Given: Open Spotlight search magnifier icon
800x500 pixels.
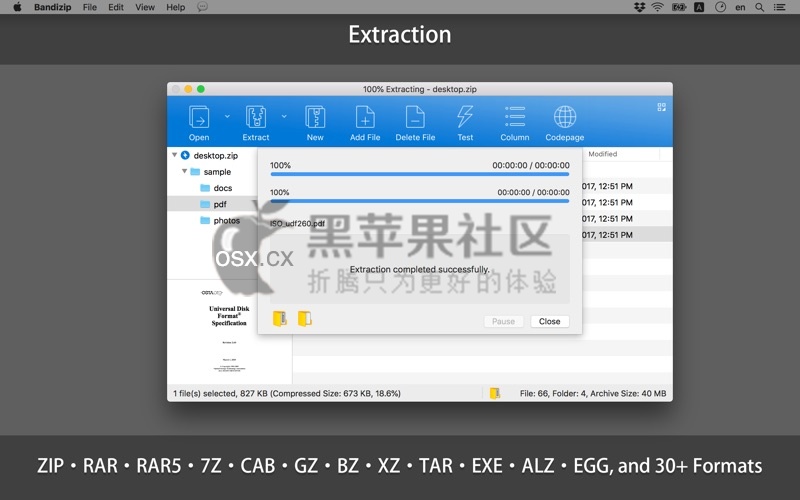Looking at the screenshot, I should 760,7.
